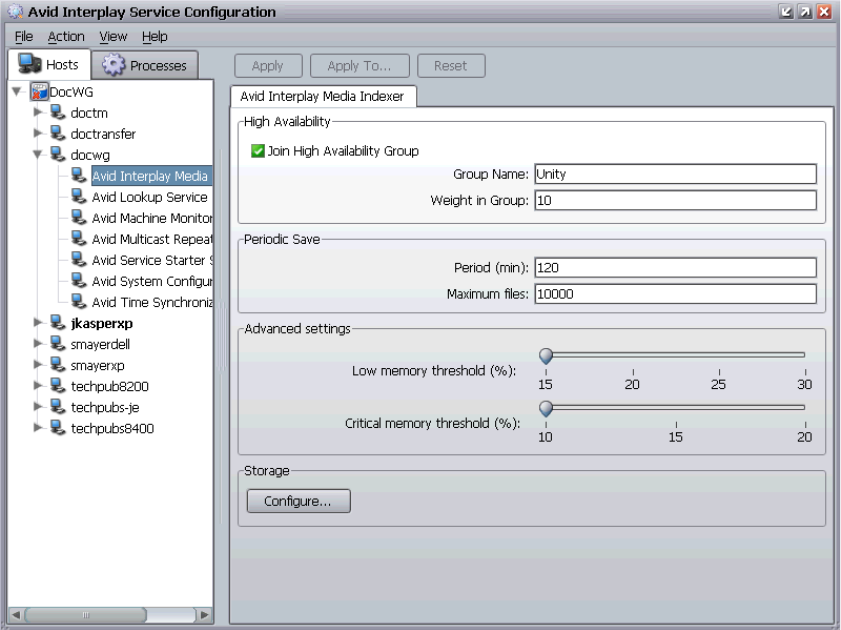Switch to the Processes tab

tap(145, 65)
